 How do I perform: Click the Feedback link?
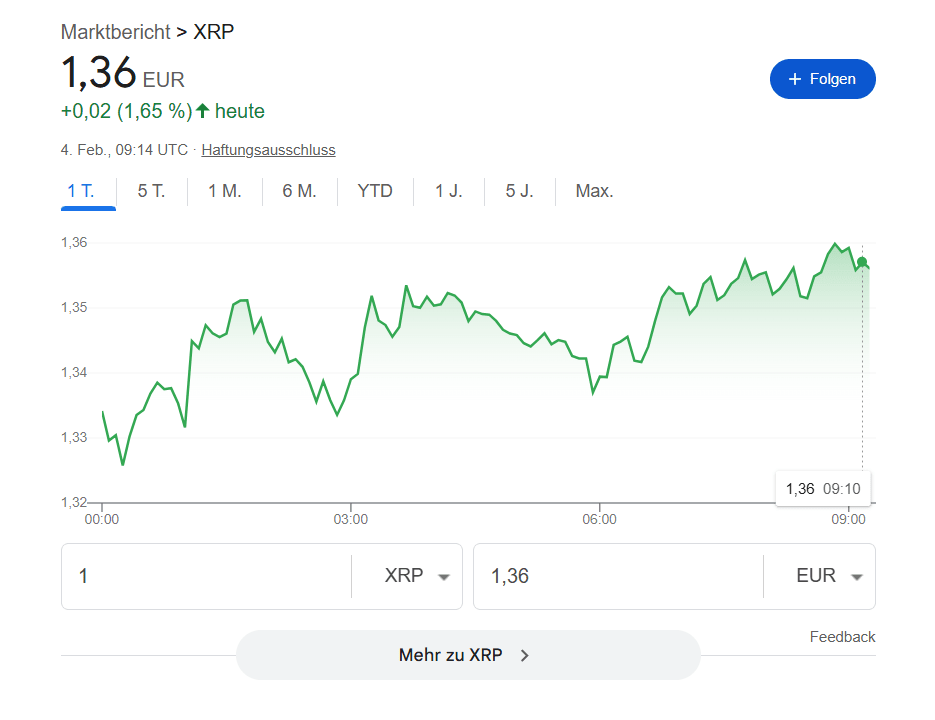pyautogui.click(x=843, y=637)
